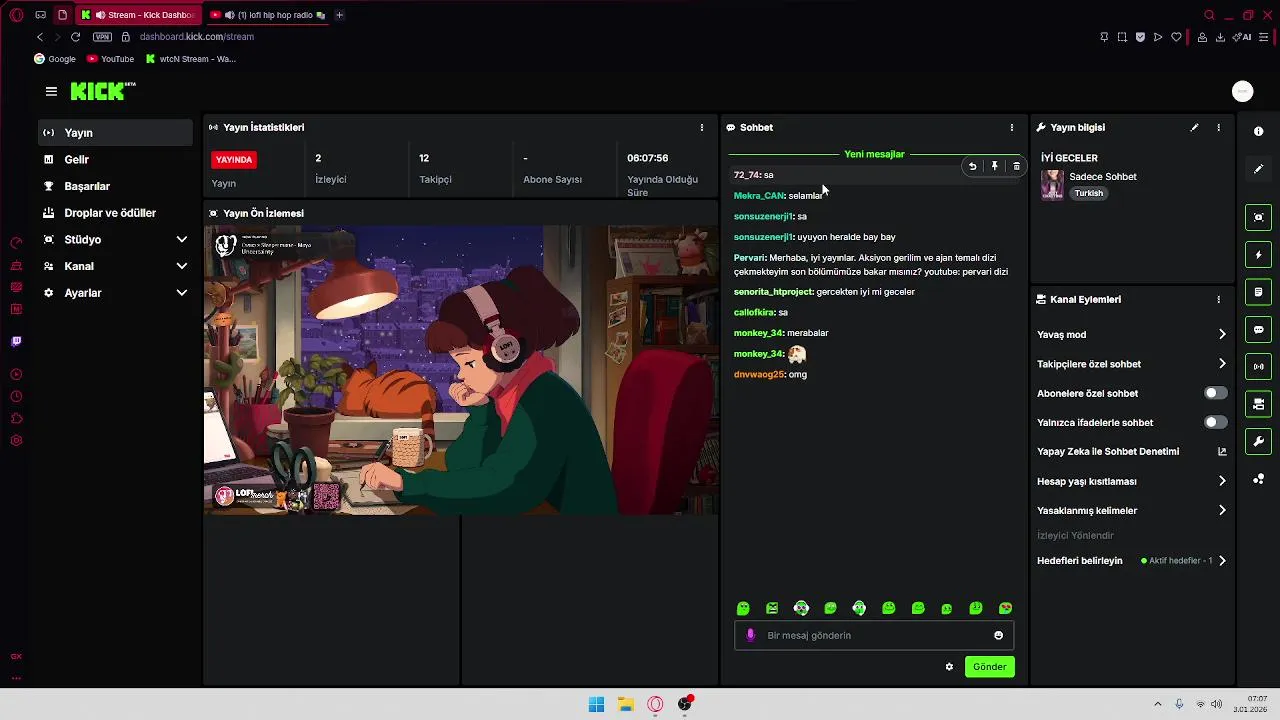Reload the page in browser toolbar

(x=75, y=37)
